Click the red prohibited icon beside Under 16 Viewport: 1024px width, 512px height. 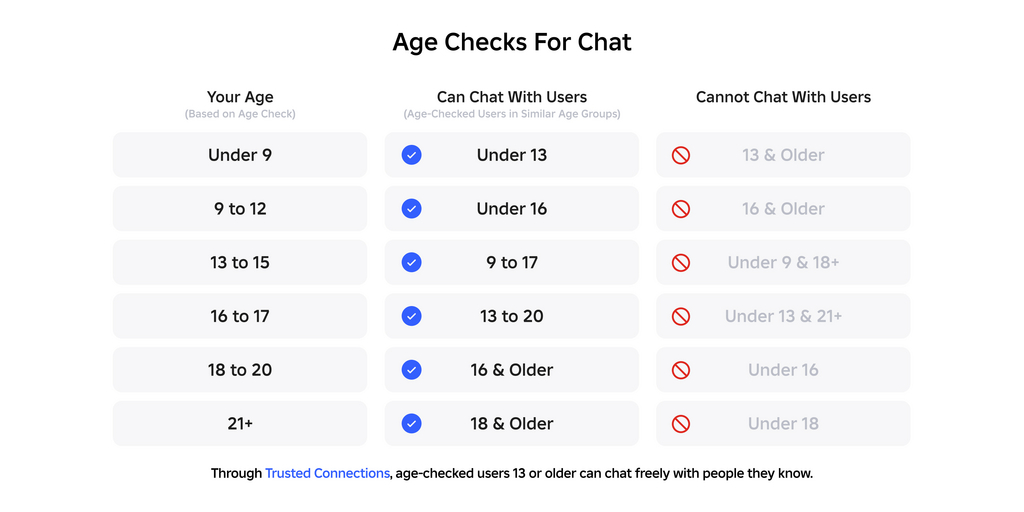point(681,370)
